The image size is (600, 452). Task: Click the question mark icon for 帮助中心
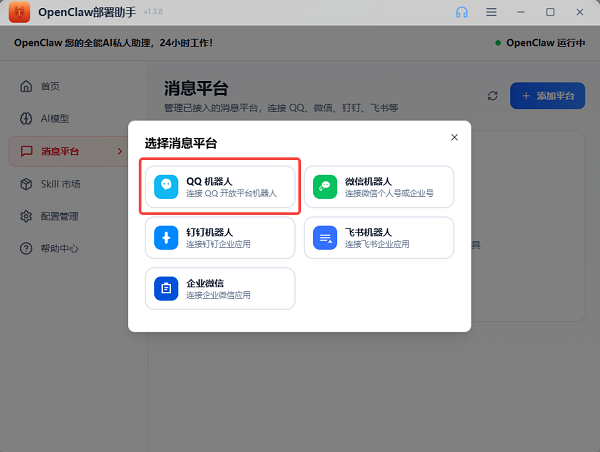click(x=26, y=249)
